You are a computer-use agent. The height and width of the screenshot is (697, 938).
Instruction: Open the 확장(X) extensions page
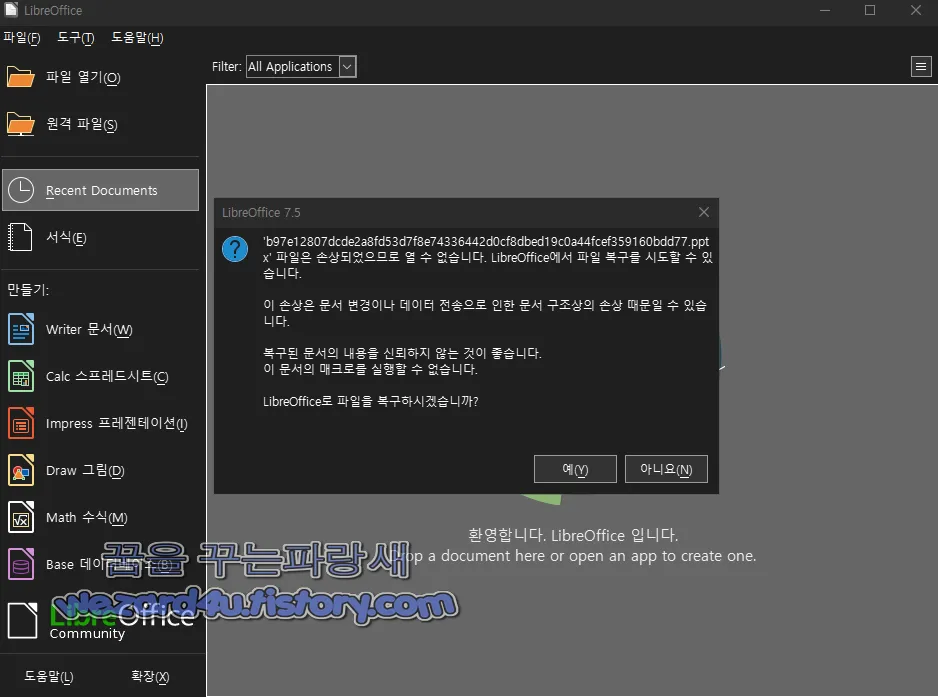click(148, 676)
